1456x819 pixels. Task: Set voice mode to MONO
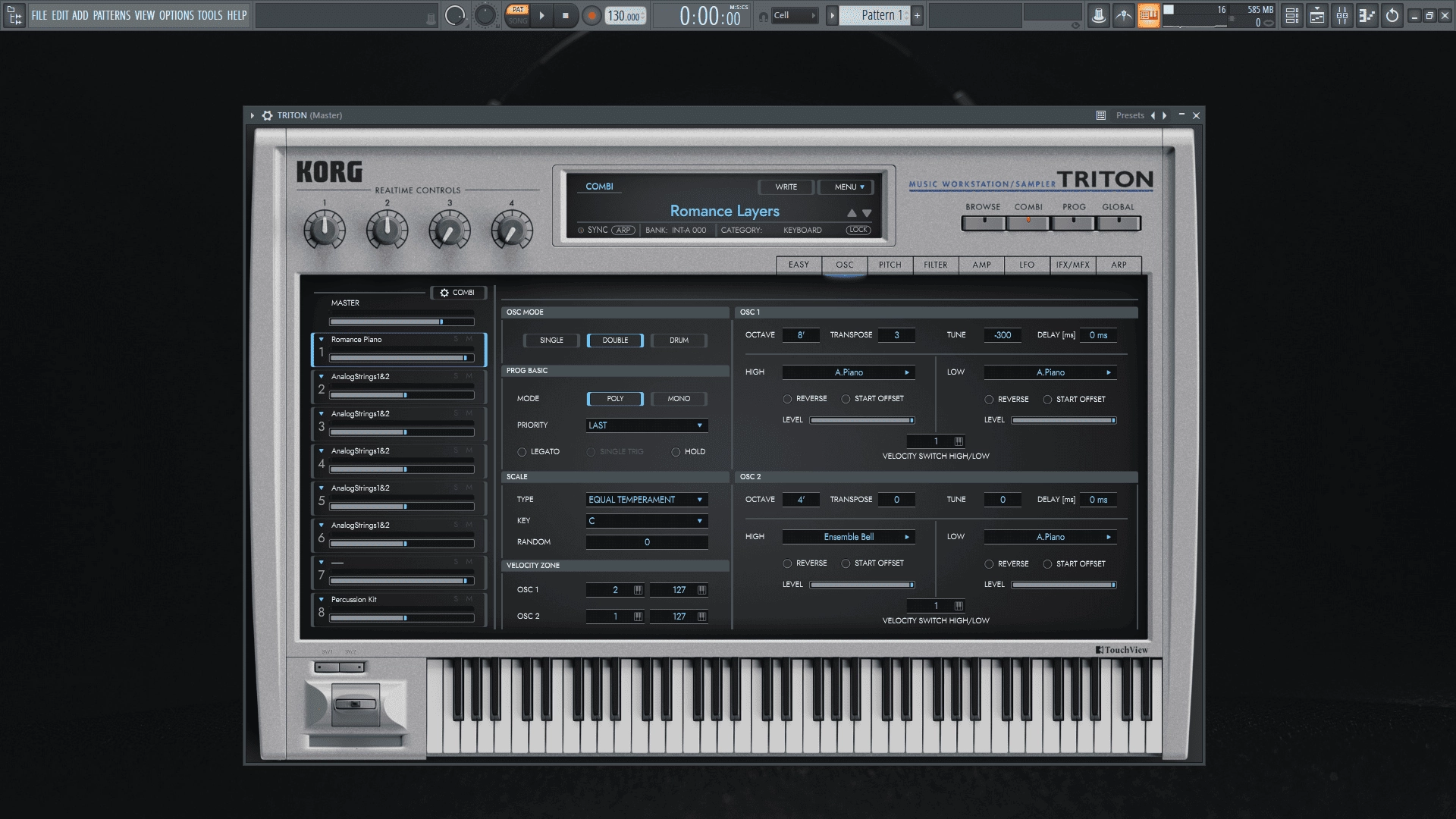click(x=679, y=399)
